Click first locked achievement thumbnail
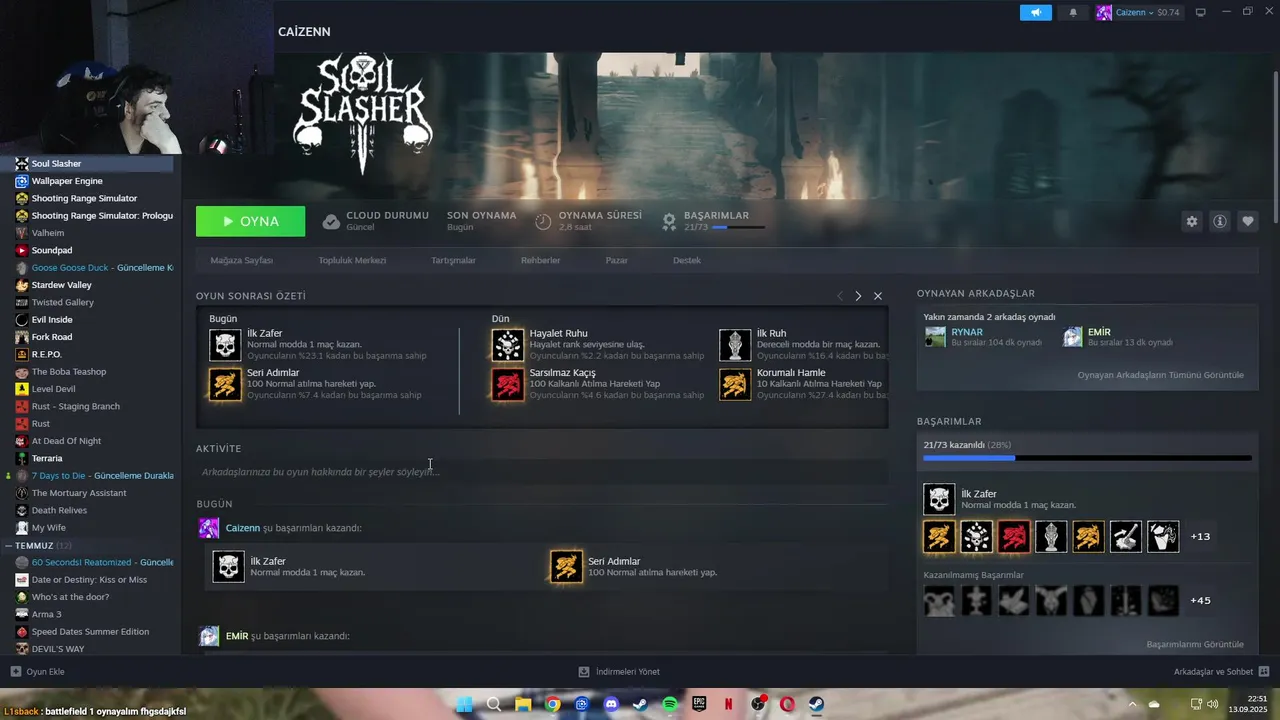Screen dimensions: 1280x720 (x=939, y=601)
